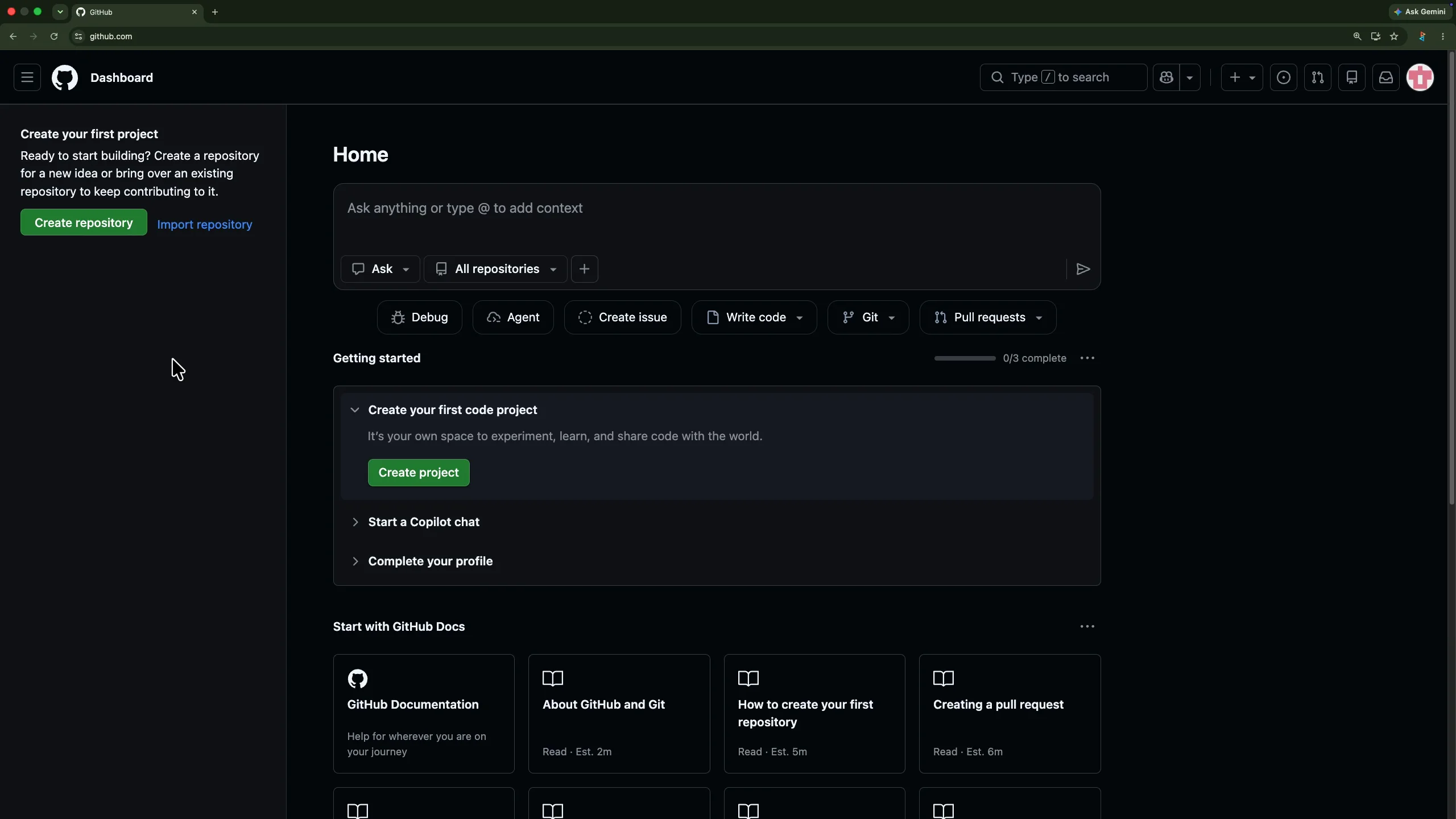The image size is (1456, 819).
Task: Open About GitHub and Git card
Action: point(619,714)
